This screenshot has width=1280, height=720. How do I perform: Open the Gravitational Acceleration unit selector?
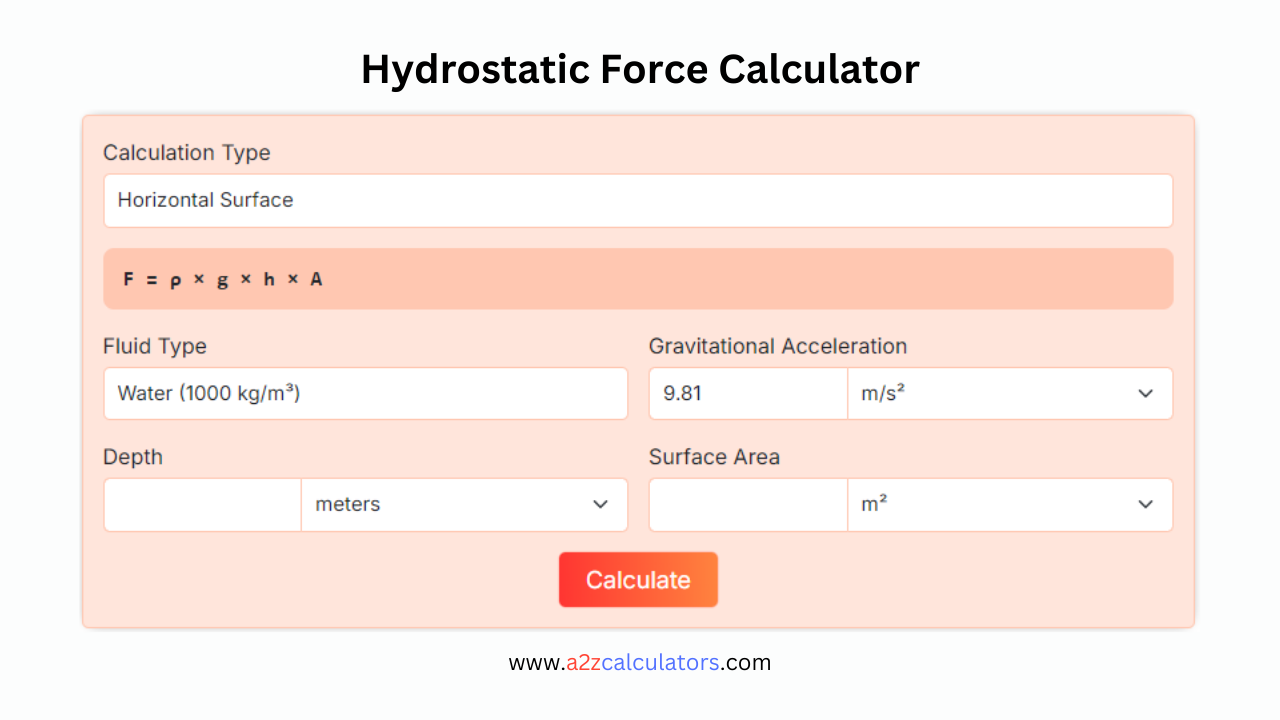click(1010, 393)
